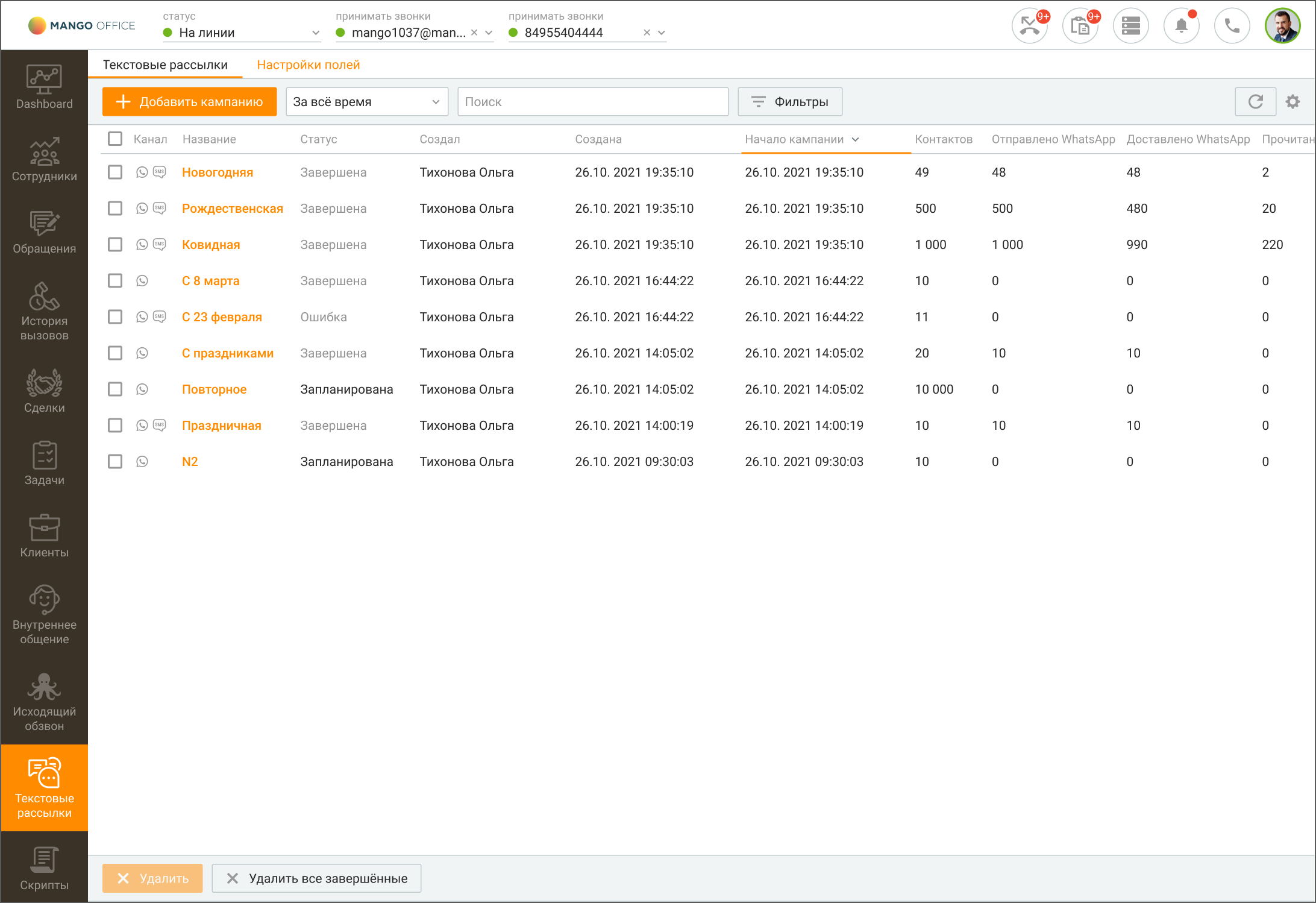Open the Dashboard sidebar section
Viewport: 1316px width, 903px height.
(44, 87)
